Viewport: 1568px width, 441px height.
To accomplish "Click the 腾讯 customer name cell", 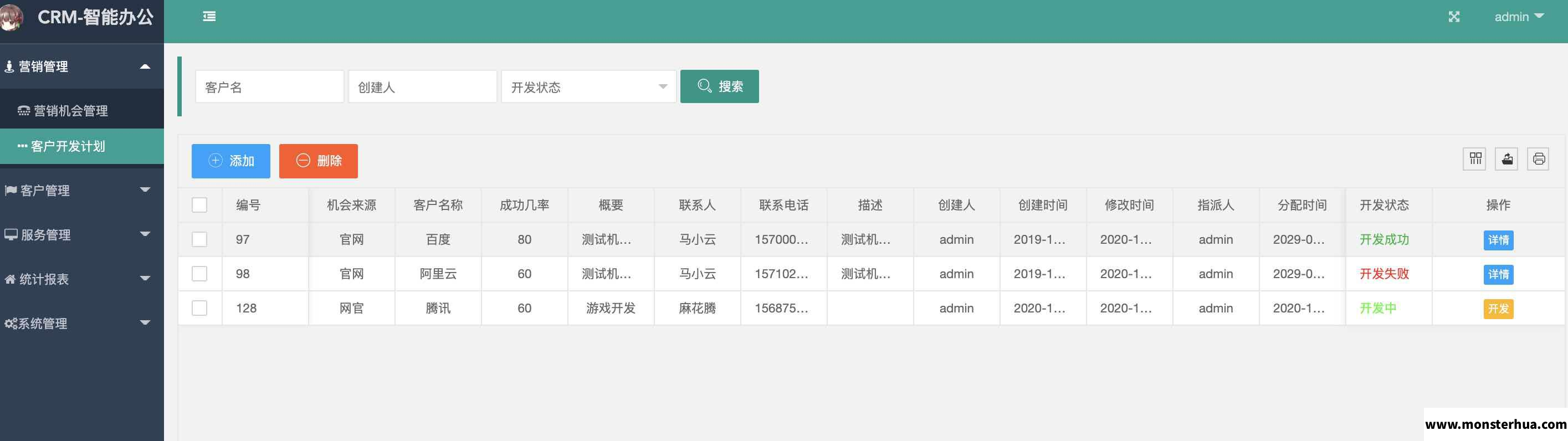I will coord(438,309).
